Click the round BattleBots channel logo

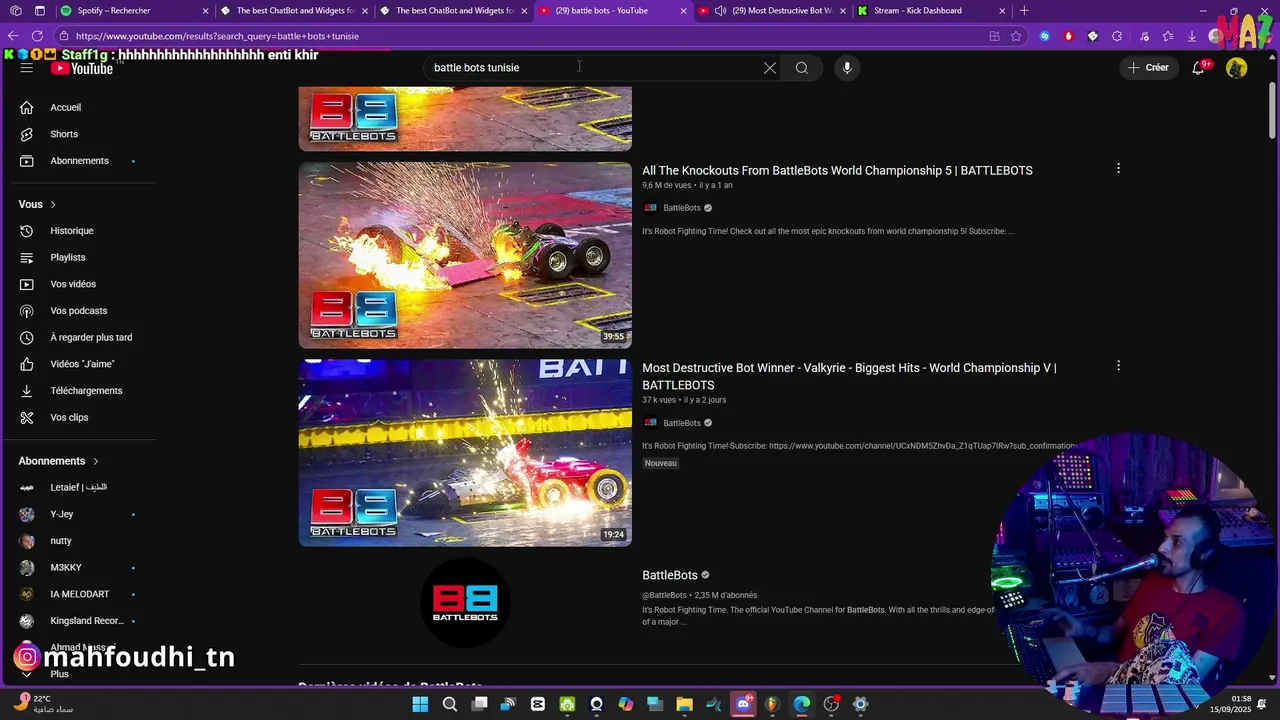(x=465, y=603)
